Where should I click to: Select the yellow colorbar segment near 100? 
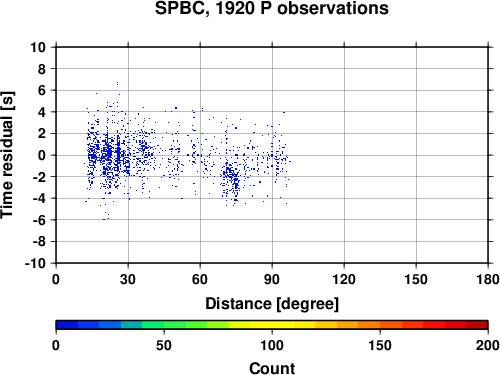(x=272, y=325)
